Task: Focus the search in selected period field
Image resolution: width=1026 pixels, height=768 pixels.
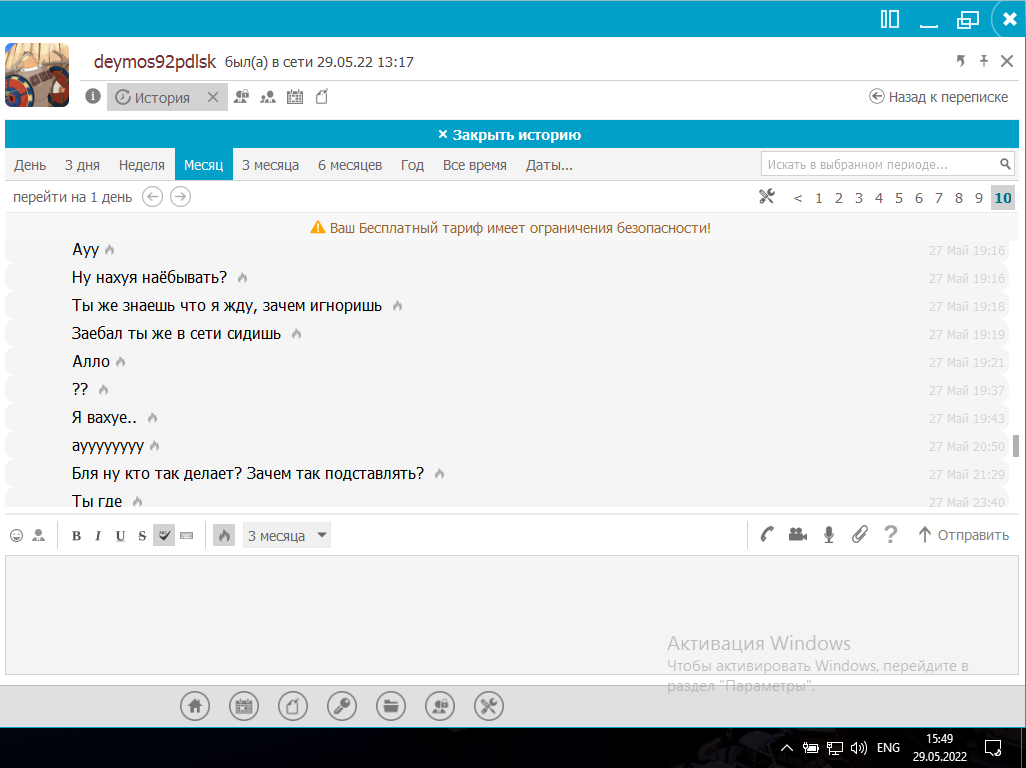Action: 880,164
